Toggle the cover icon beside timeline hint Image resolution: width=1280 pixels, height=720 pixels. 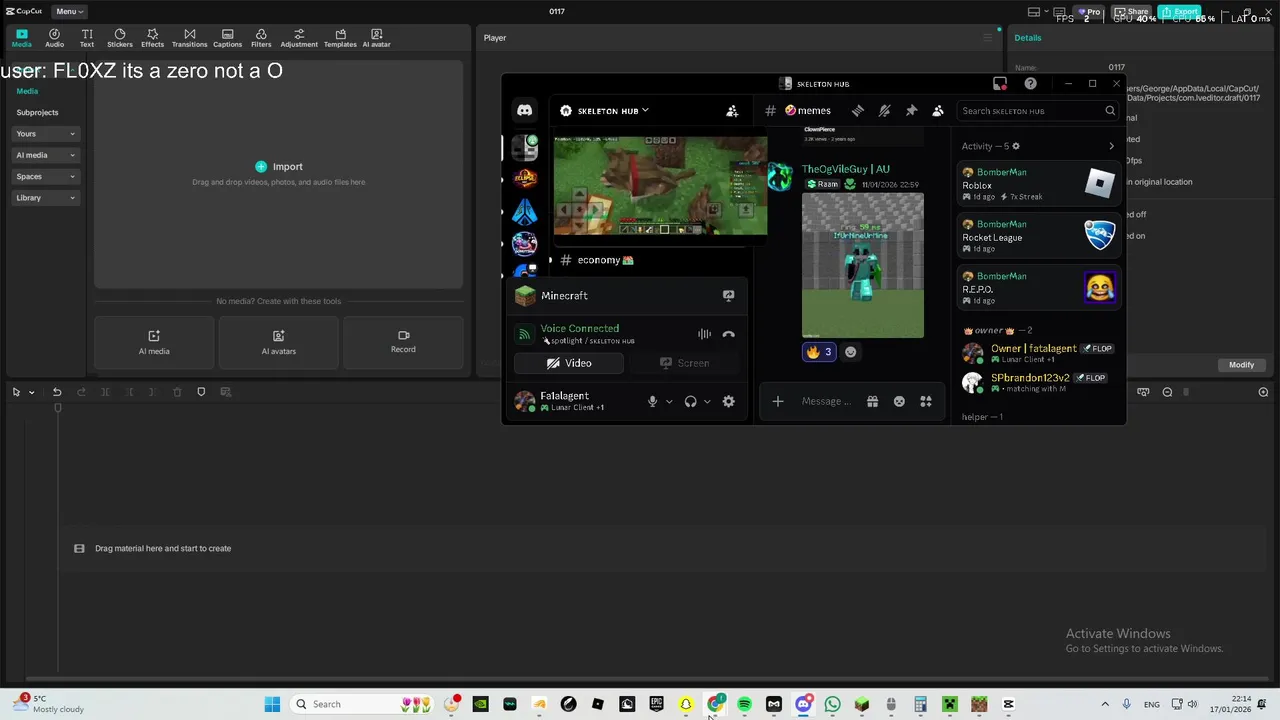[x=79, y=548]
